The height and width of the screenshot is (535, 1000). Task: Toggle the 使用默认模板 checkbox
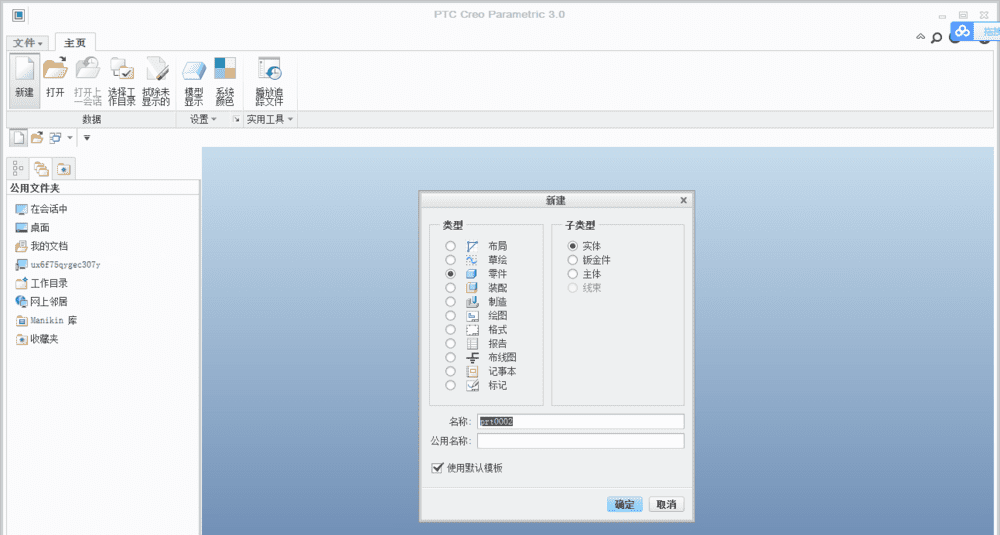(437, 468)
